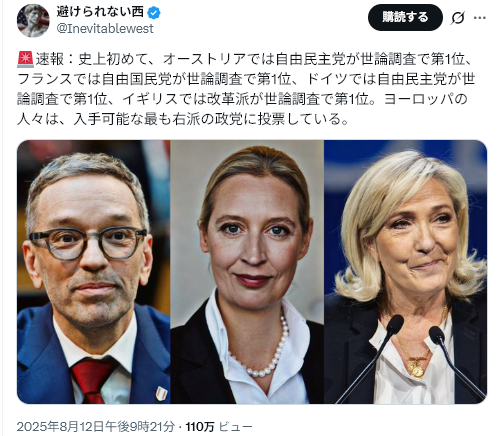This screenshot has height=436, width=498.
Task: Open the 110万 ビュー view count
Action: 219,426
